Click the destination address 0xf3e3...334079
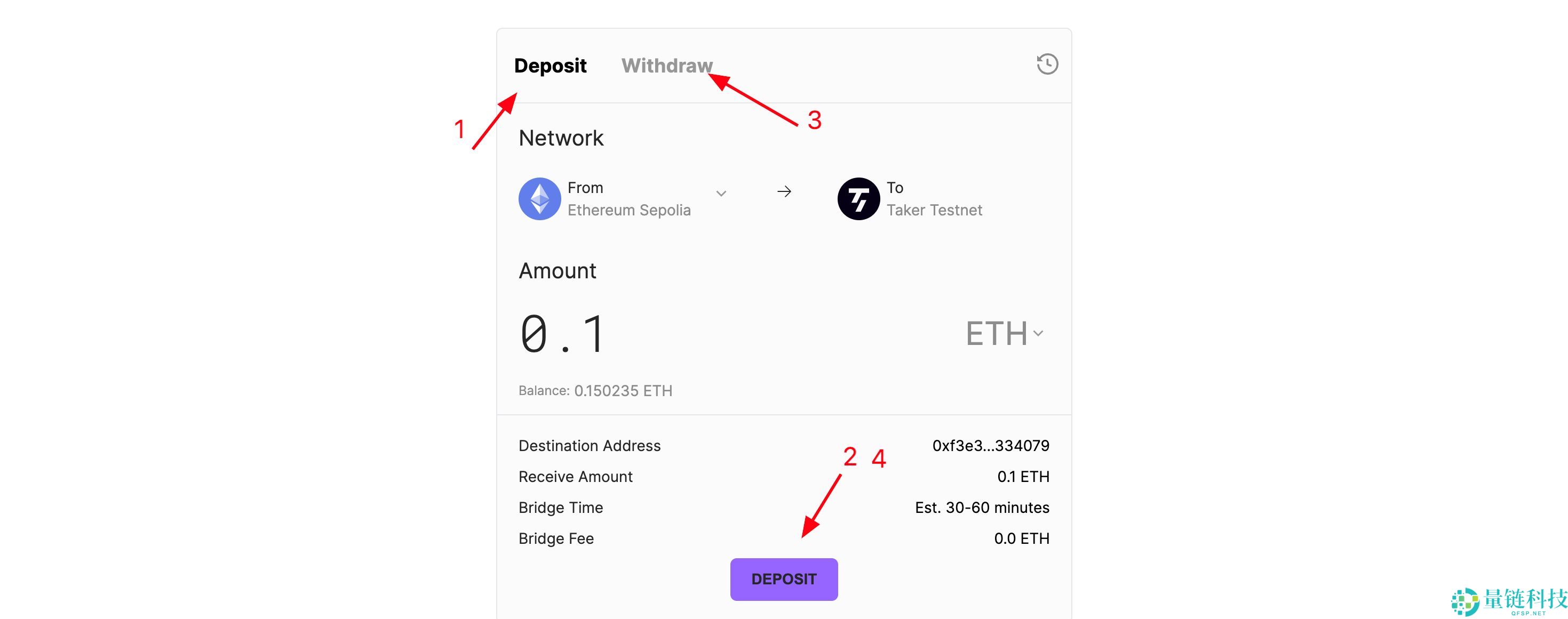The width and height of the screenshot is (1568, 619). click(990, 446)
